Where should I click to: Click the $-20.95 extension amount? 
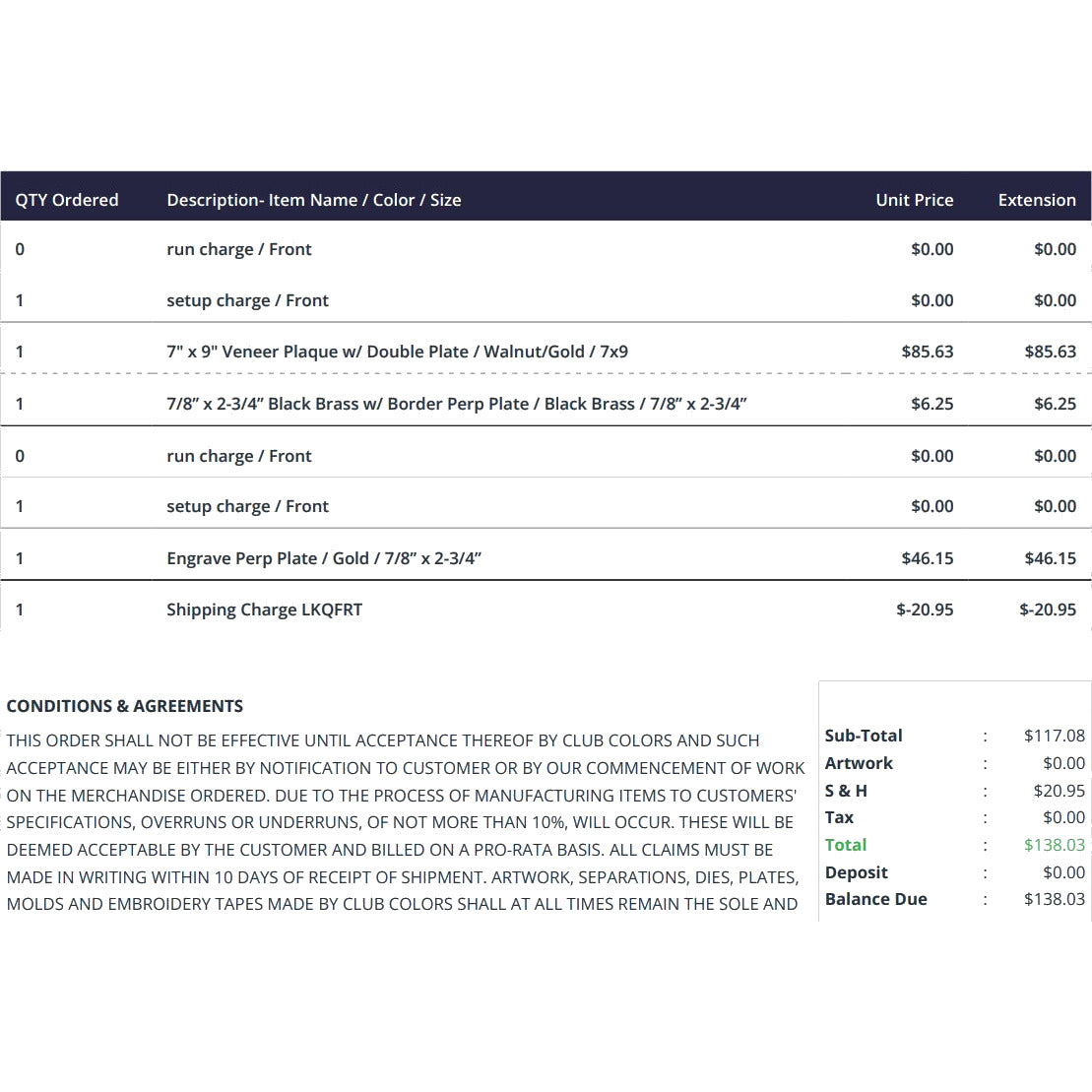coord(1048,610)
